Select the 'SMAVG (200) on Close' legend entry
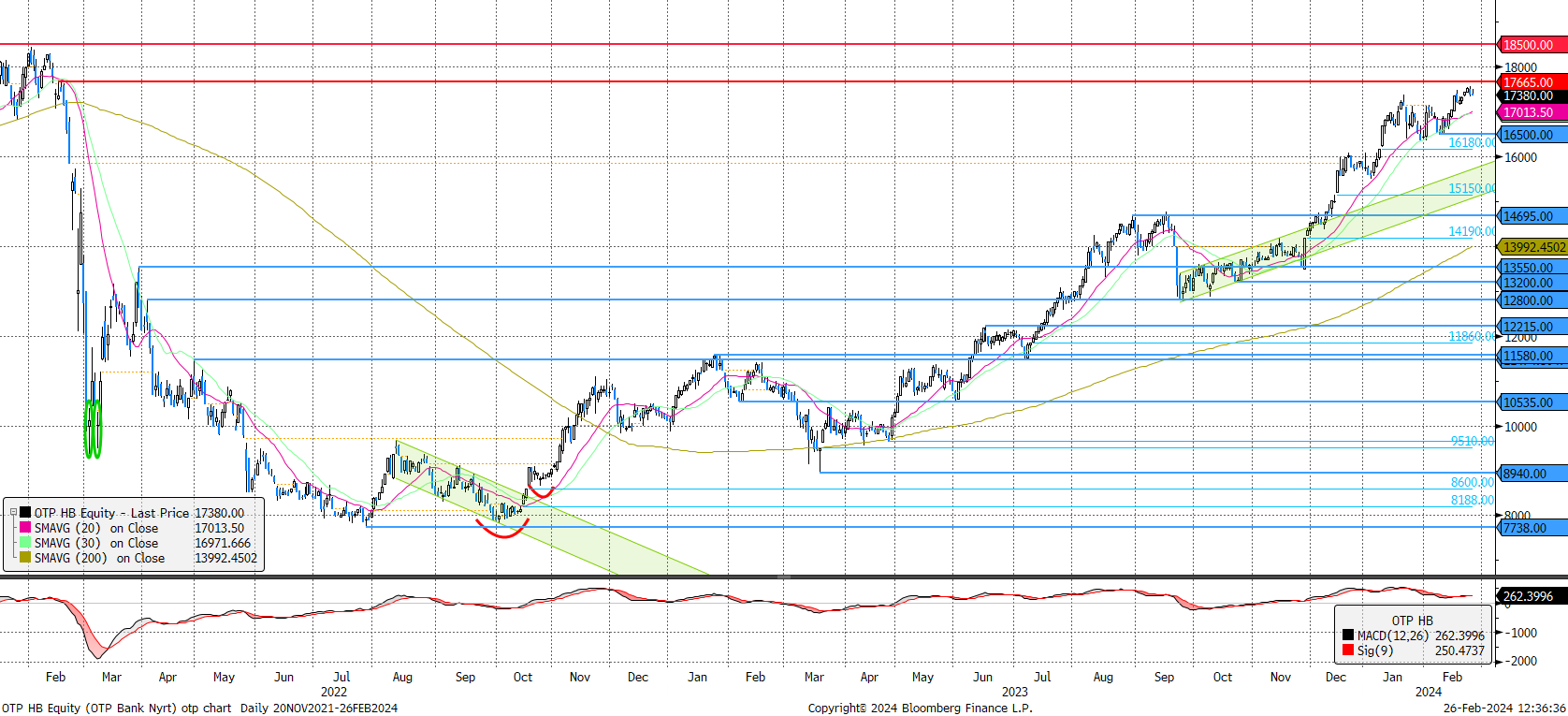1568x716 pixels. [x=100, y=558]
